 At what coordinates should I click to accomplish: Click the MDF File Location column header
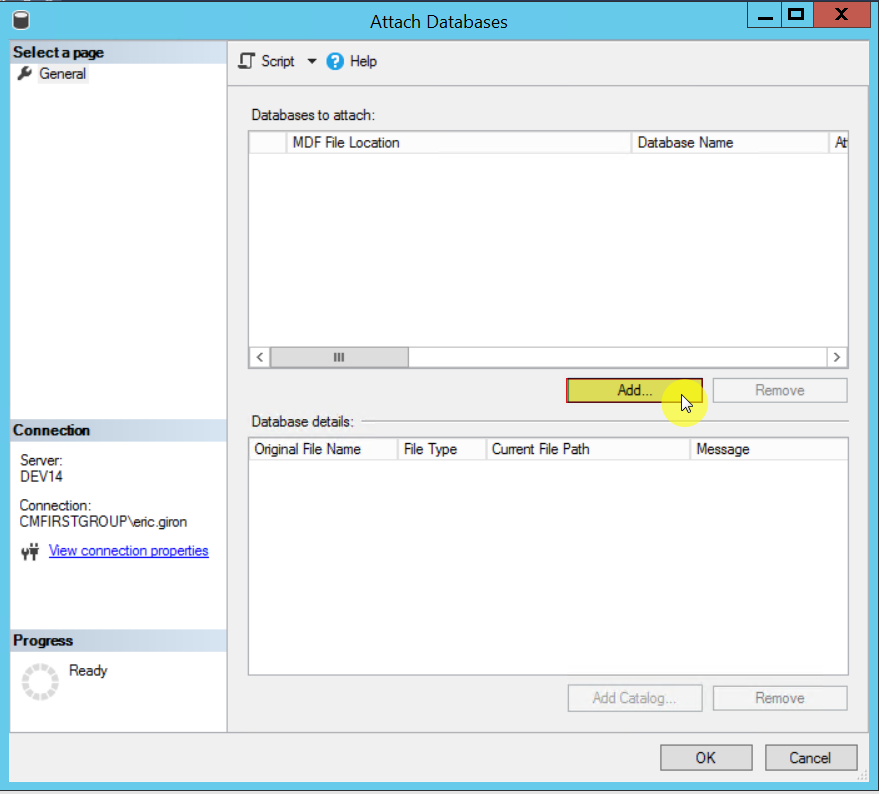(x=459, y=142)
